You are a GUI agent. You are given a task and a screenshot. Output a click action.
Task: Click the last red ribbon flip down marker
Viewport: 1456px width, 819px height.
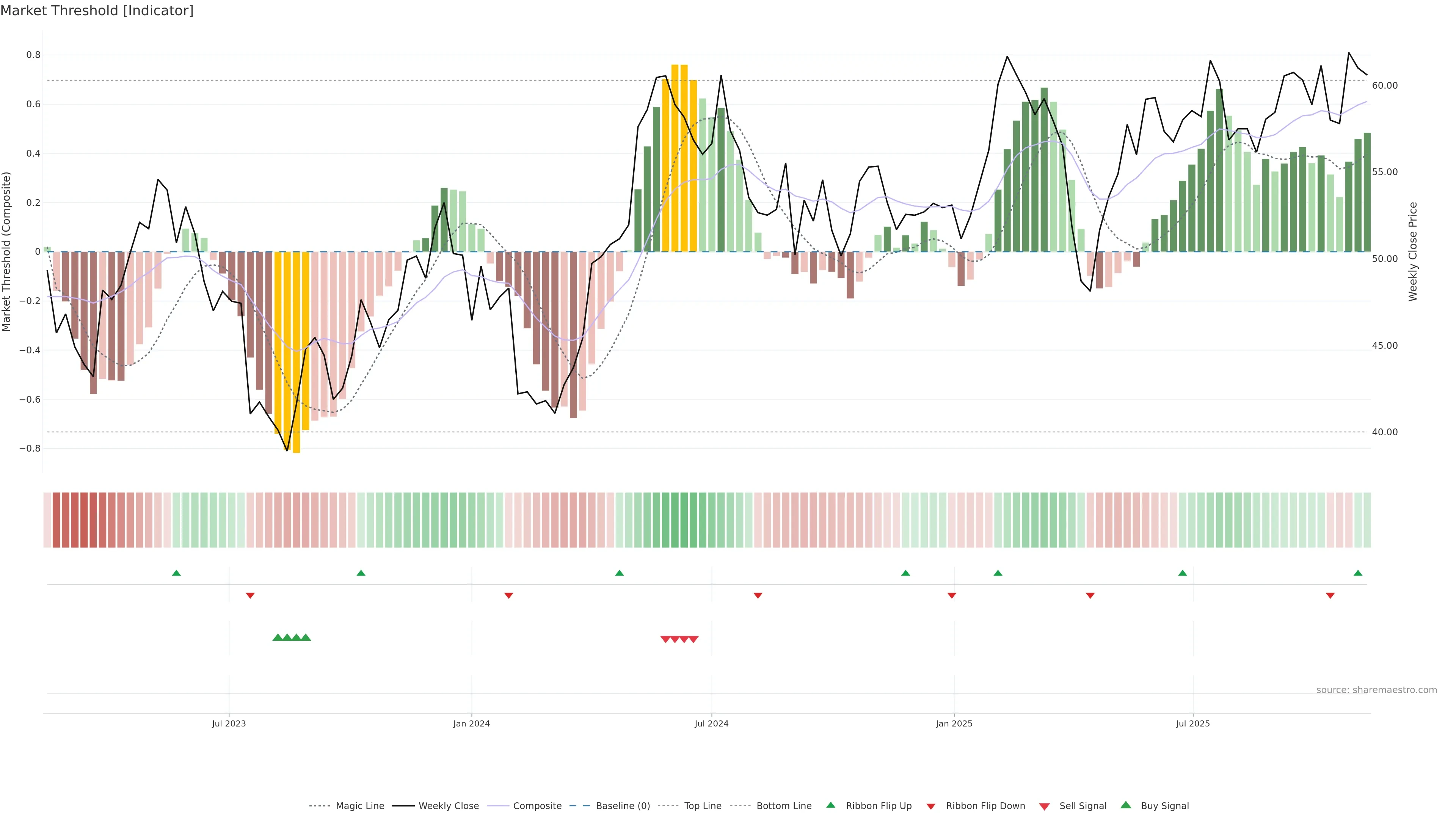[x=1330, y=596]
